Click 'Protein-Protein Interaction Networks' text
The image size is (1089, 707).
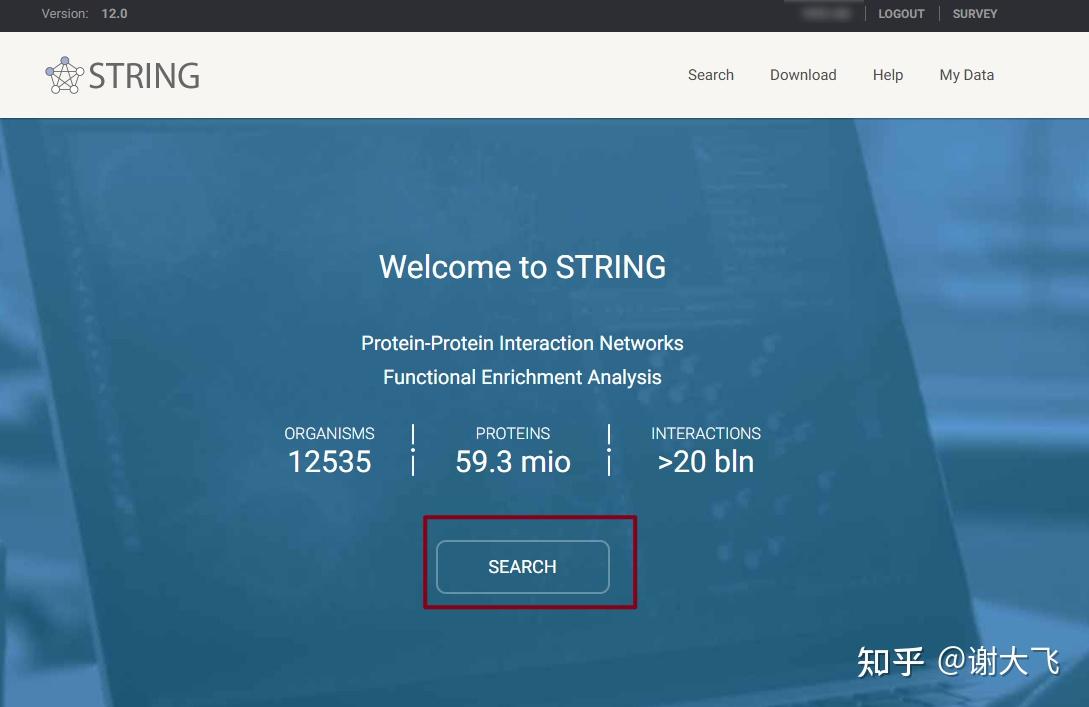(x=522, y=343)
